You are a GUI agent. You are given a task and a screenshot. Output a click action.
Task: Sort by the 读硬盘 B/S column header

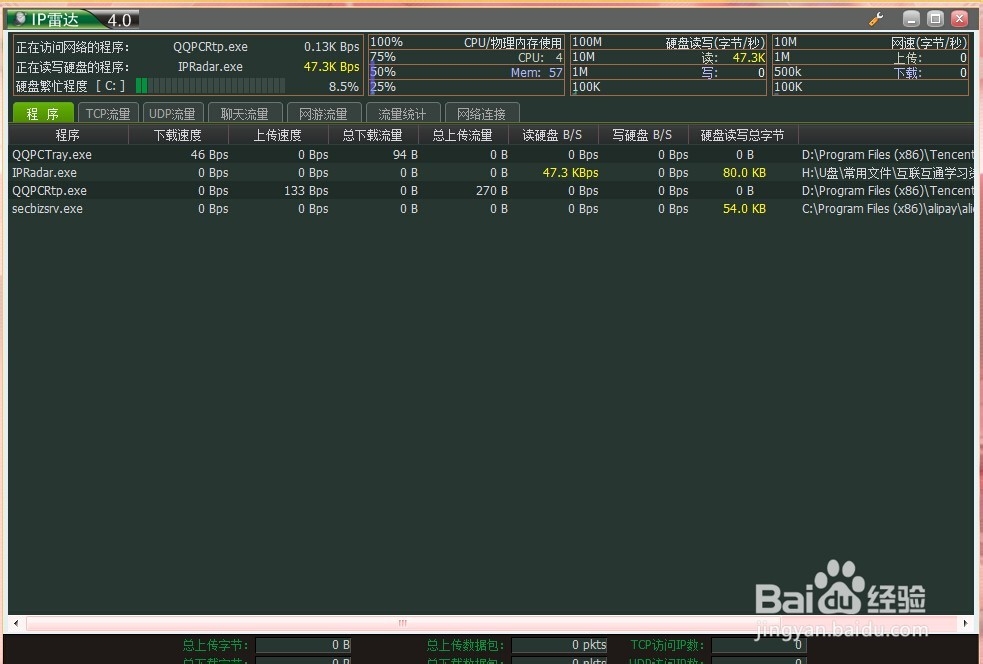tap(552, 135)
